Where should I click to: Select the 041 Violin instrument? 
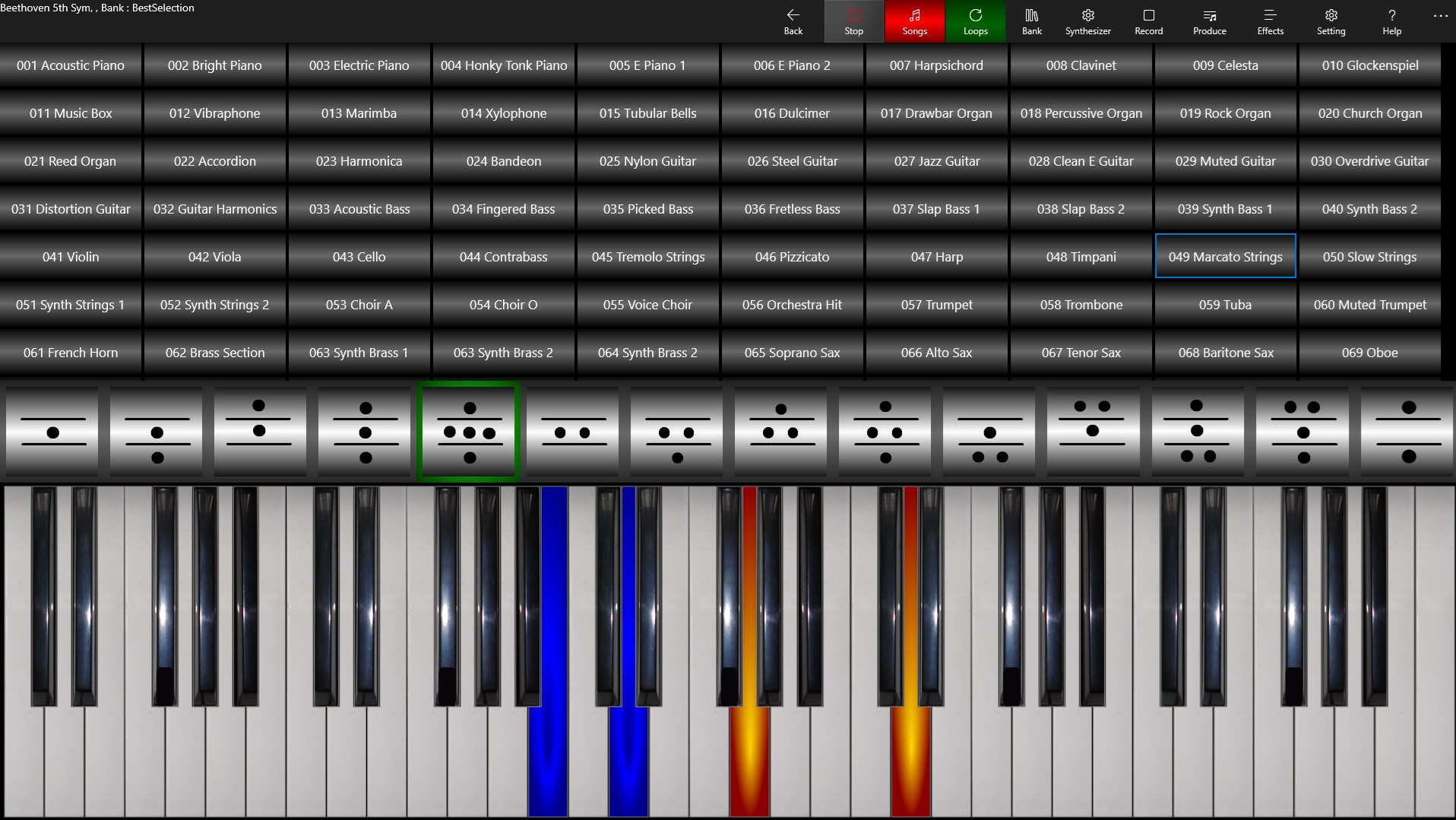pos(71,257)
